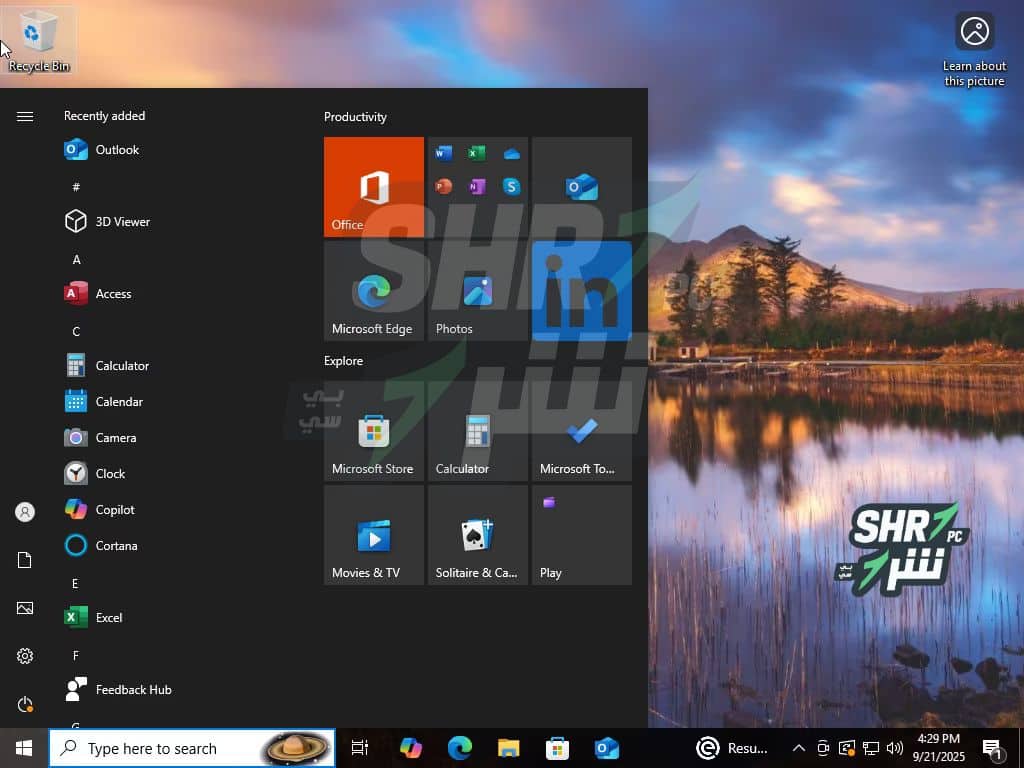Image resolution: width=1024 pixels, height=768 pixels.
Task: Open the Microsoft Store tile
Action: point(374,431)
